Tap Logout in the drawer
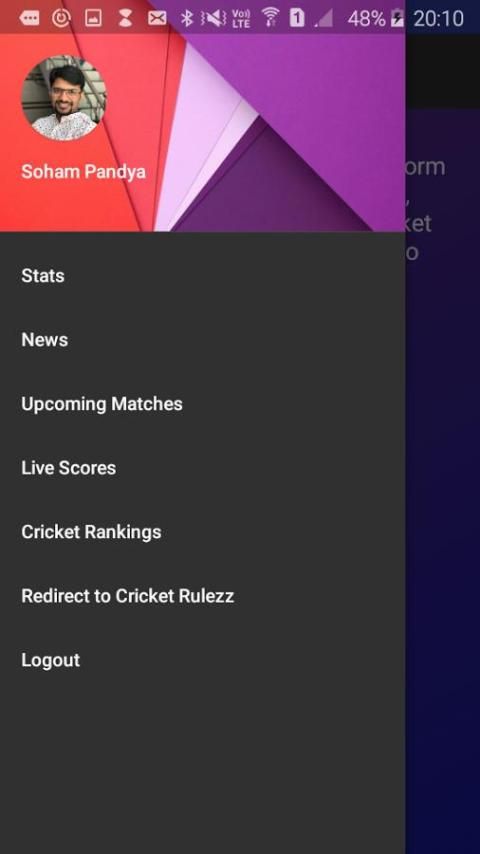The height and width of the screenshot is (854, 480). pyautogui.click(x=202, y=660)
